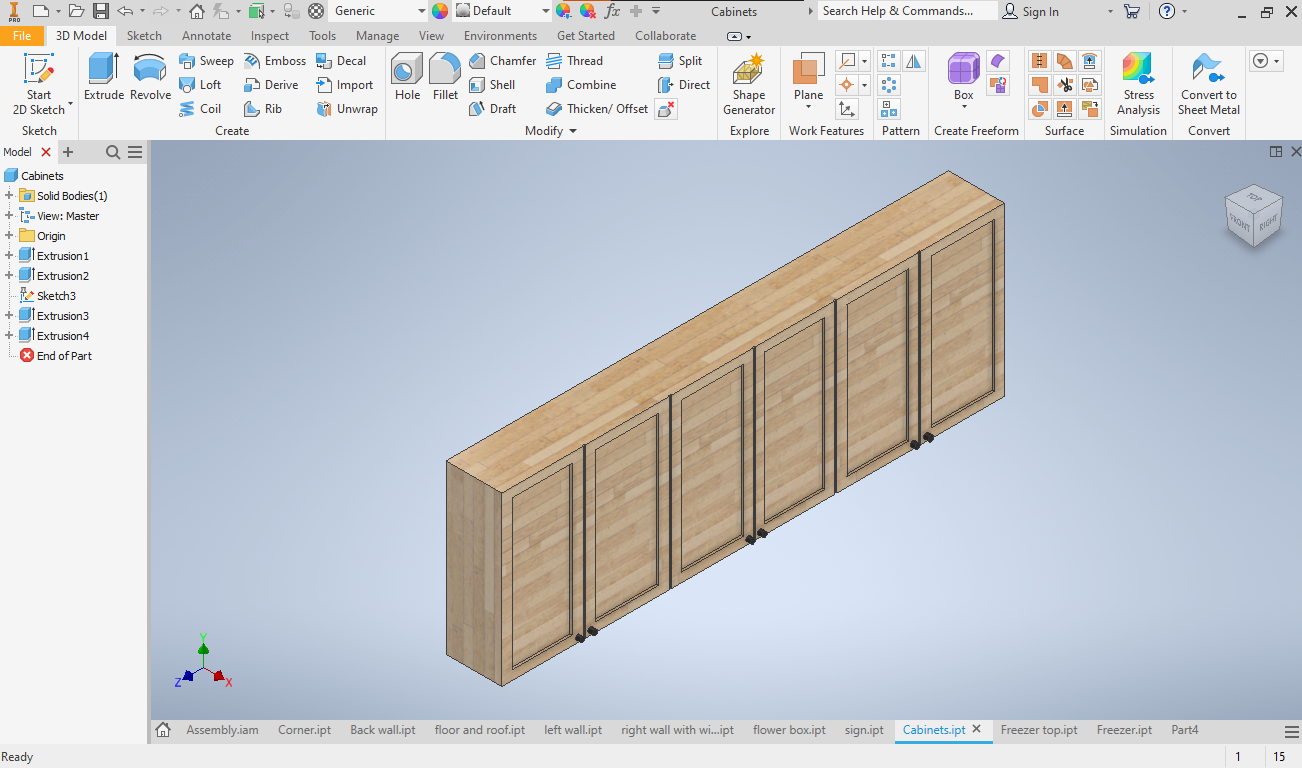Open the Generic material dropdown
1302x768 pixels.
click(378, 11)
